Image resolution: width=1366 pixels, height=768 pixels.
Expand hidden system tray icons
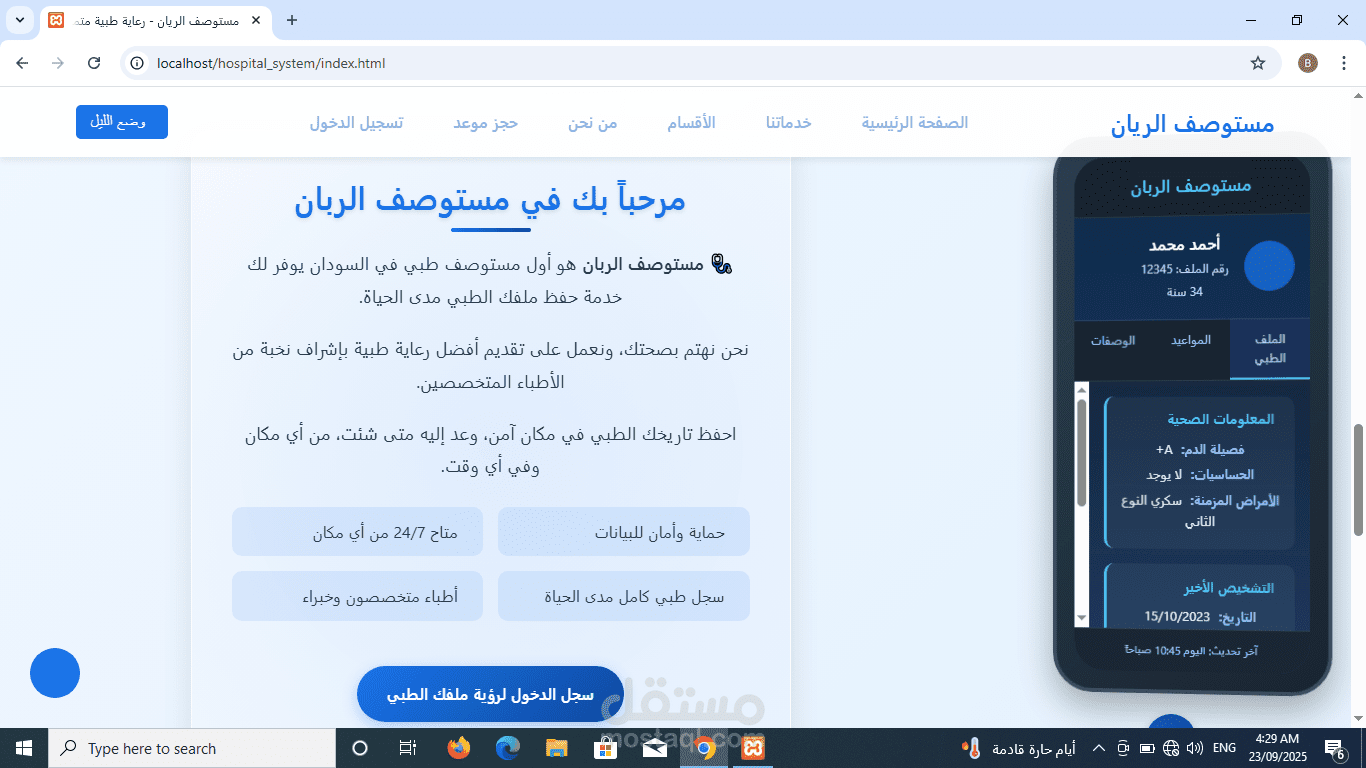[1097, 747]
